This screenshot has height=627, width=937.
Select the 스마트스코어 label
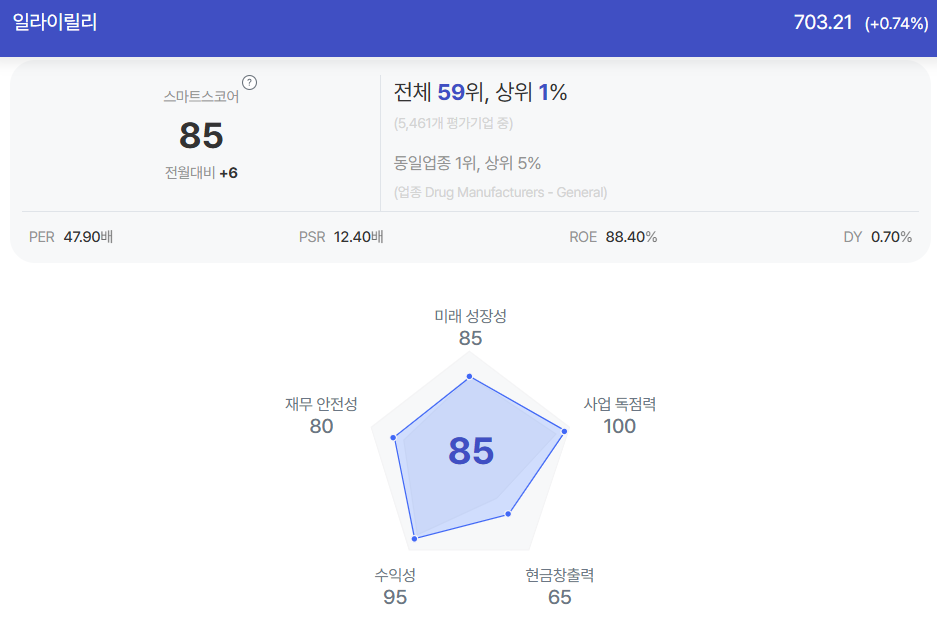[201, 96]
